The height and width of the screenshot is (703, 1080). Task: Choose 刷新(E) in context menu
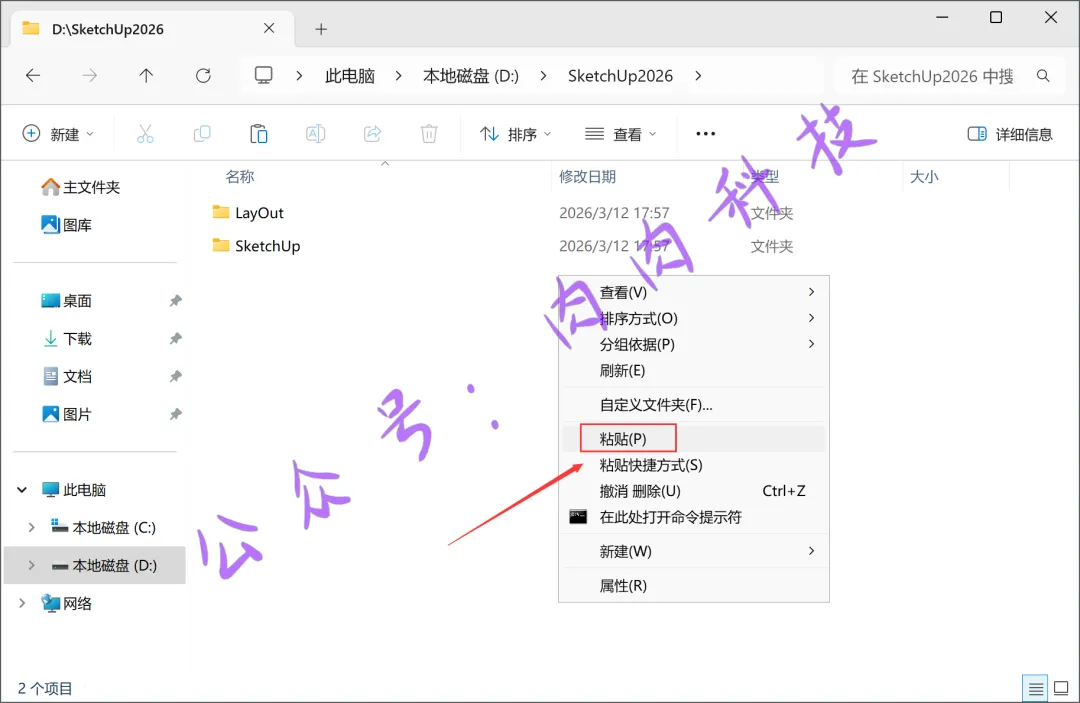click(x=694, y=370)
